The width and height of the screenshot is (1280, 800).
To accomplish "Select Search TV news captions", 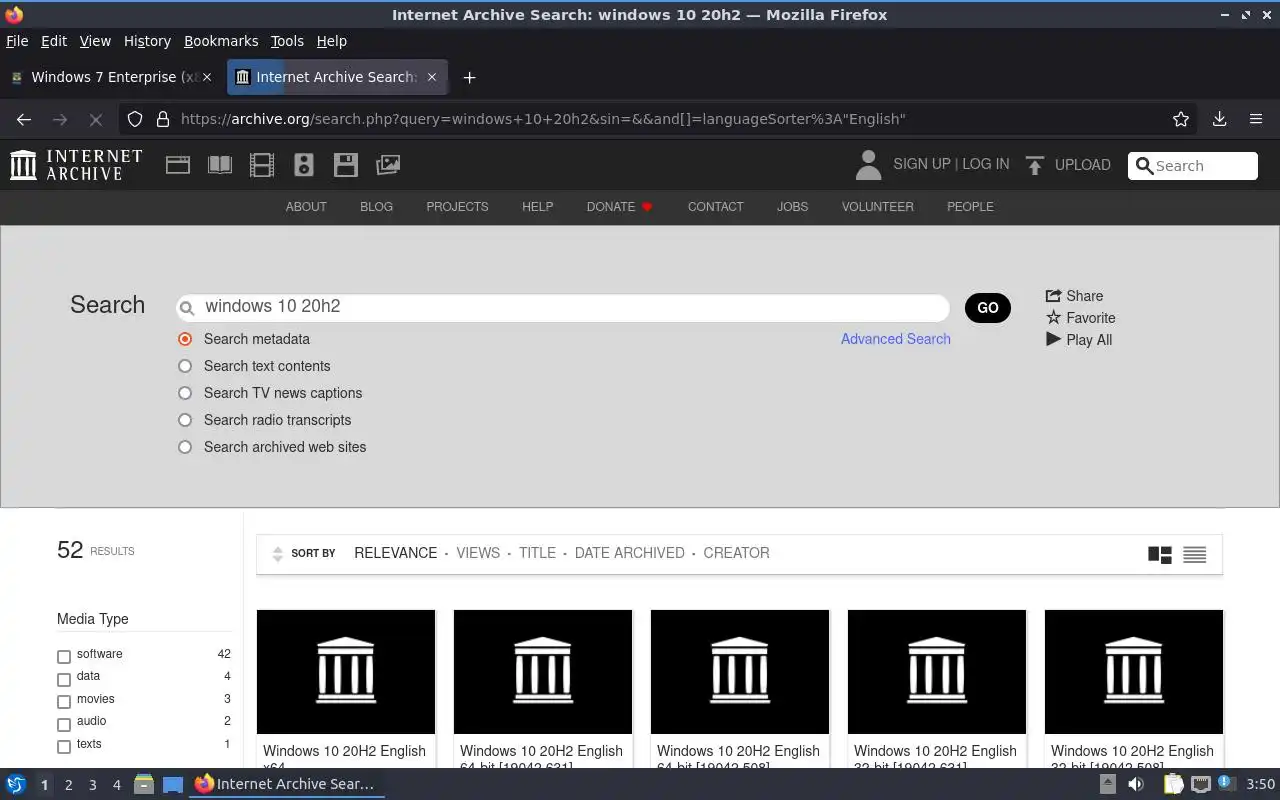I will click(185, 393).
